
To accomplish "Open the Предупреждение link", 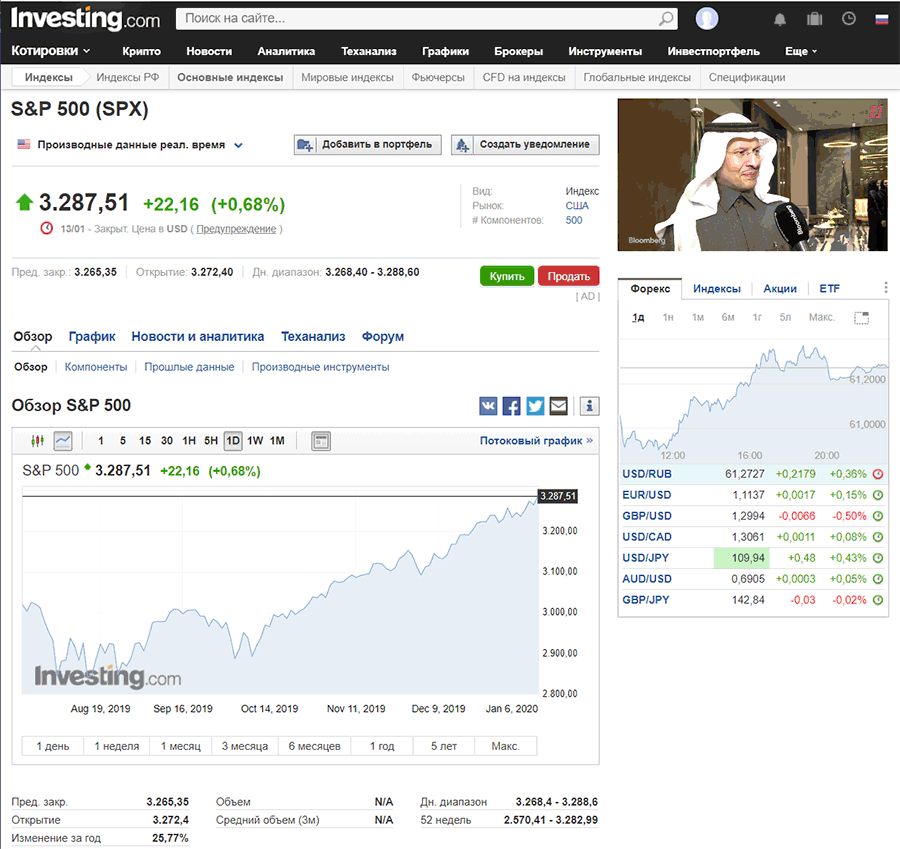I will pos(236,229).
